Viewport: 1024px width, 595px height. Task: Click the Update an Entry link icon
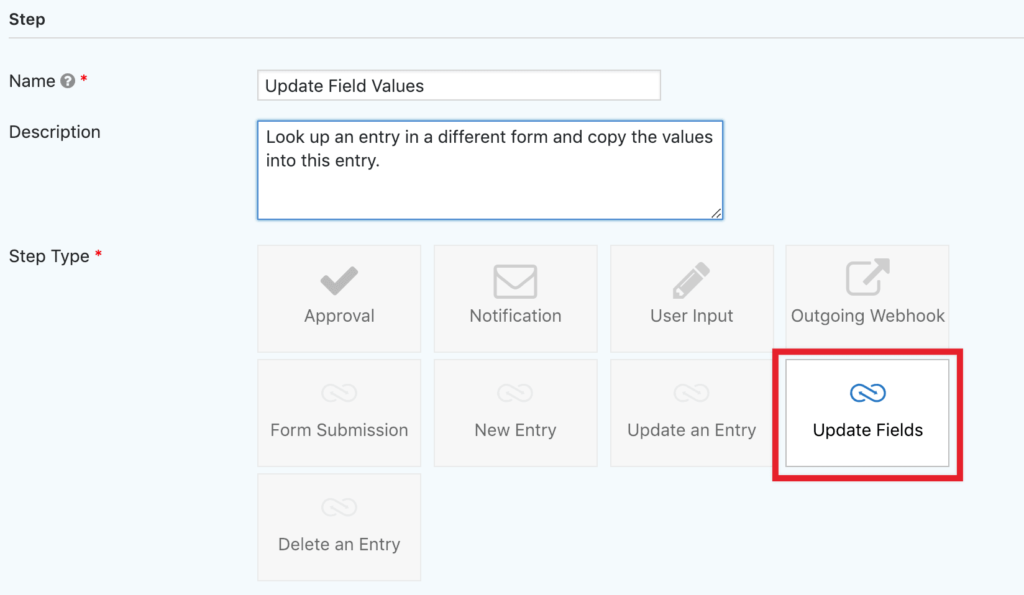[691, 394]
